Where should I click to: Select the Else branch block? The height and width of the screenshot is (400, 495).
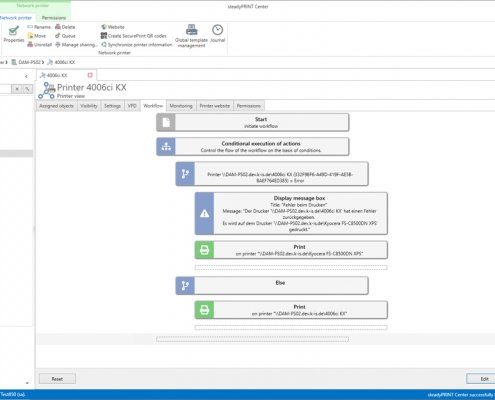[272, 286]
